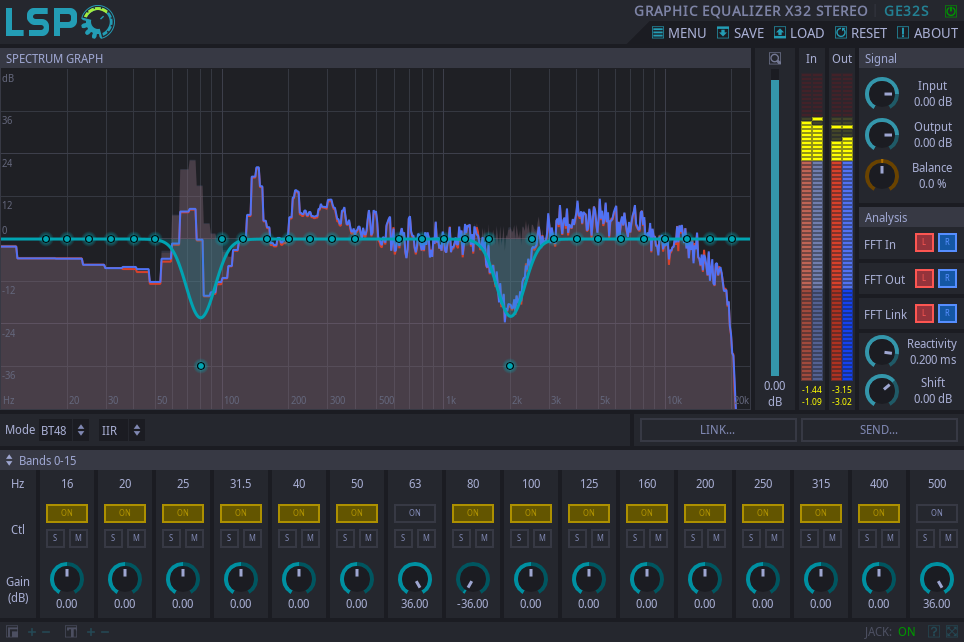964x642 pixels.
Task: Open the IIR filter mode dropdown
Action: point(121,430)
